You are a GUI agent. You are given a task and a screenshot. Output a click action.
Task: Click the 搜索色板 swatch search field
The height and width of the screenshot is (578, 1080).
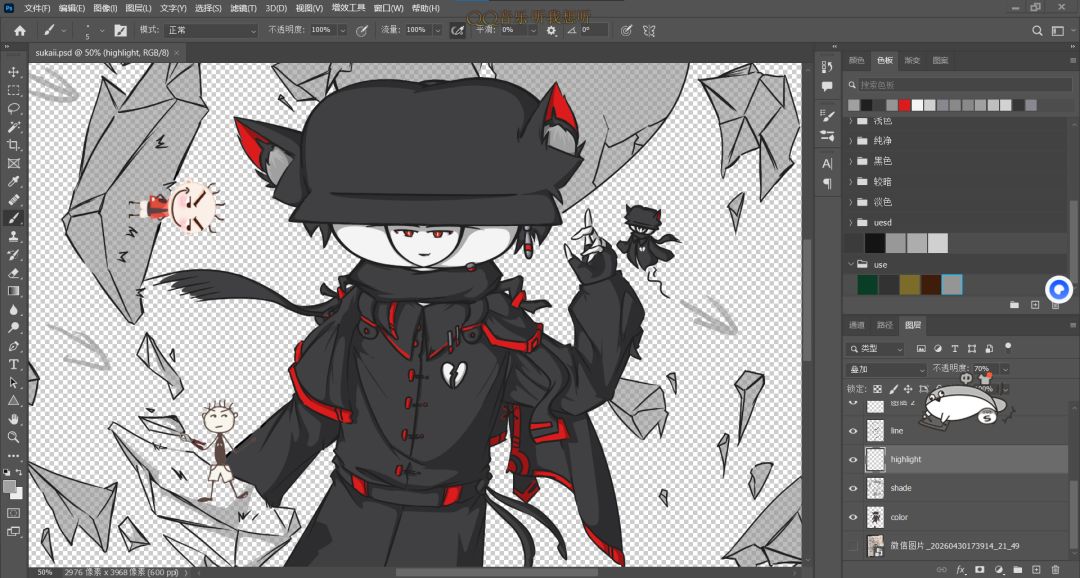coord(957,85)
